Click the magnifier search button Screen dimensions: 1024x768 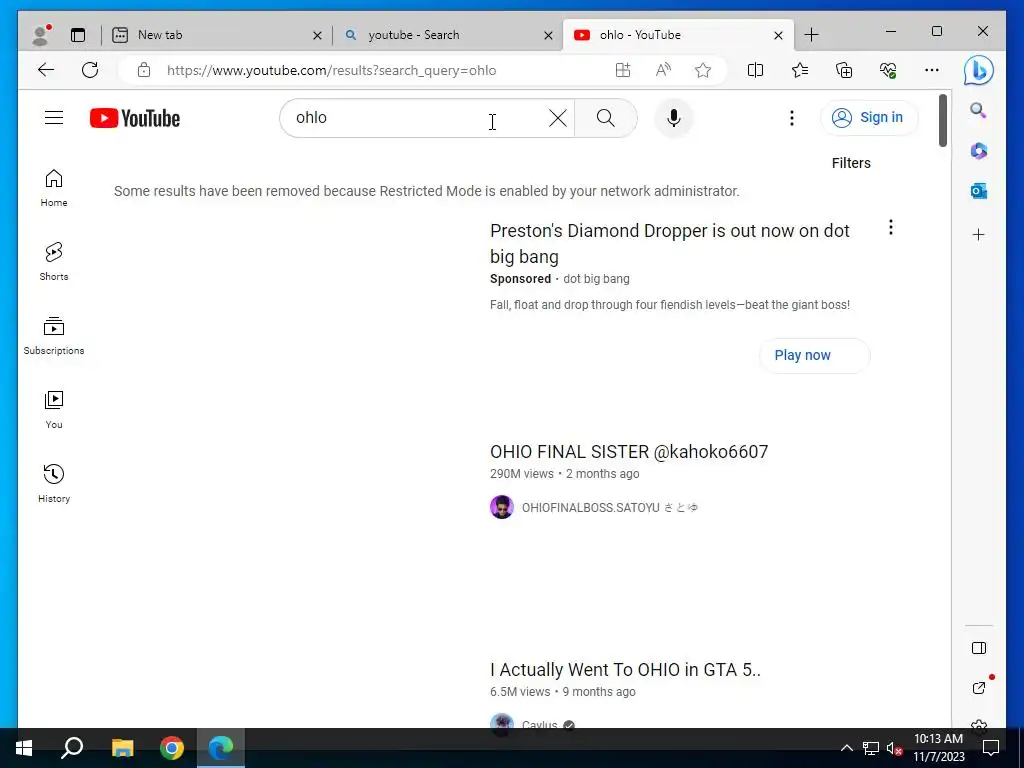point(605,118)
